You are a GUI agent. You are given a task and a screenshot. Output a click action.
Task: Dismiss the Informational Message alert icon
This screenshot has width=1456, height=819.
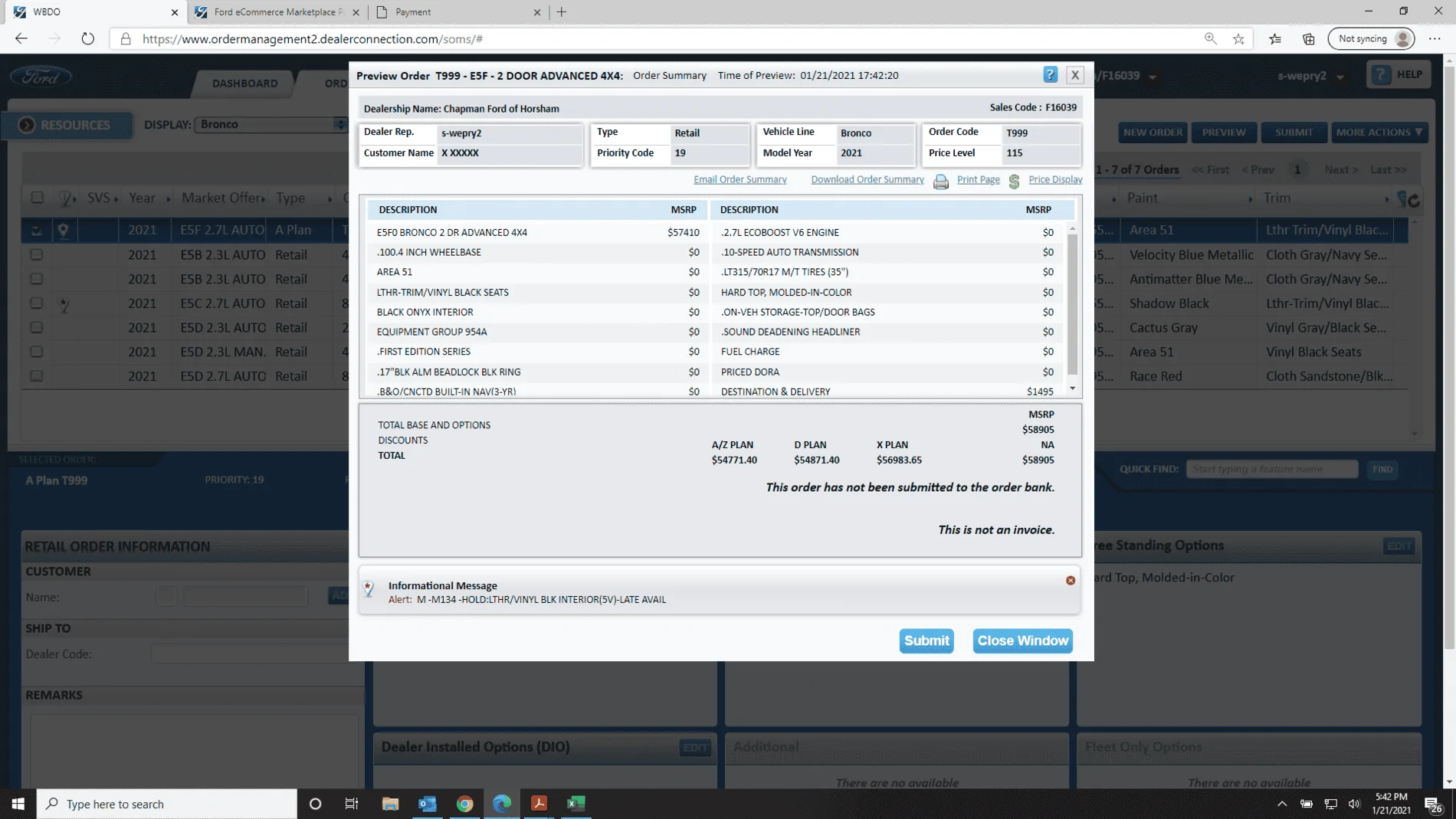[x=1071, y=580]
